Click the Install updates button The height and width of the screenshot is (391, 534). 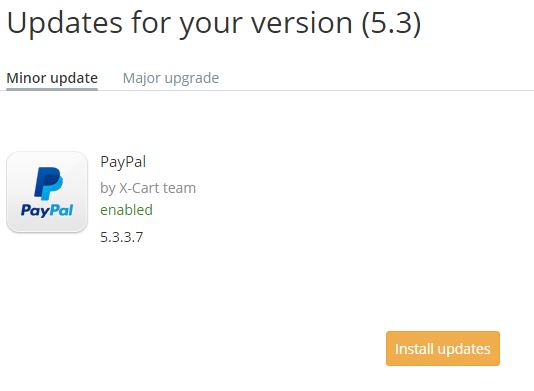tap(443, 348)
